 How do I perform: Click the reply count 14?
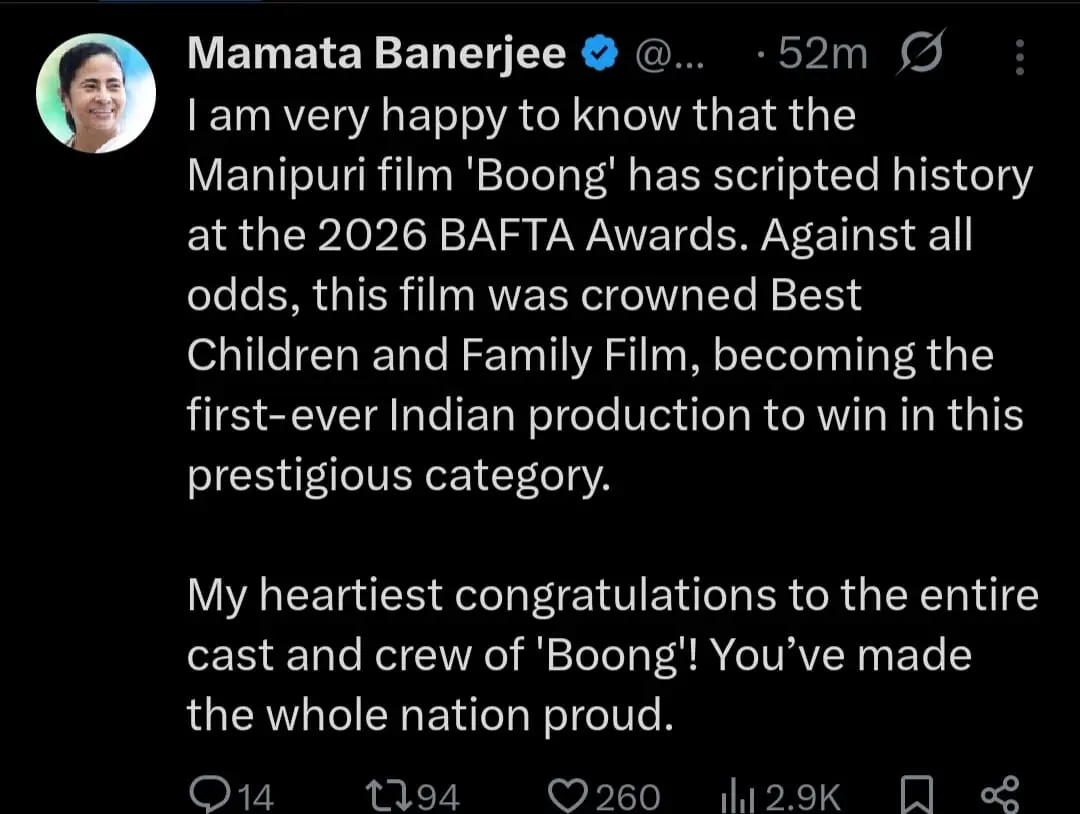click(255, 797)
